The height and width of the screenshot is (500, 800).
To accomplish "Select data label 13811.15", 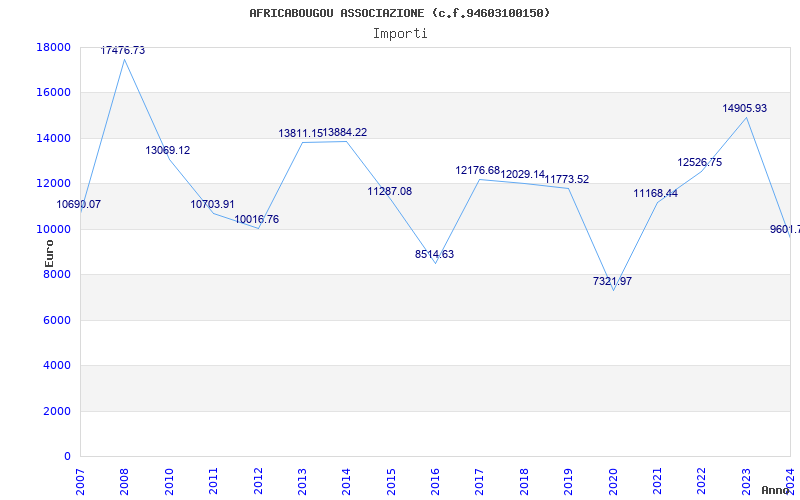I will [301, 134].
